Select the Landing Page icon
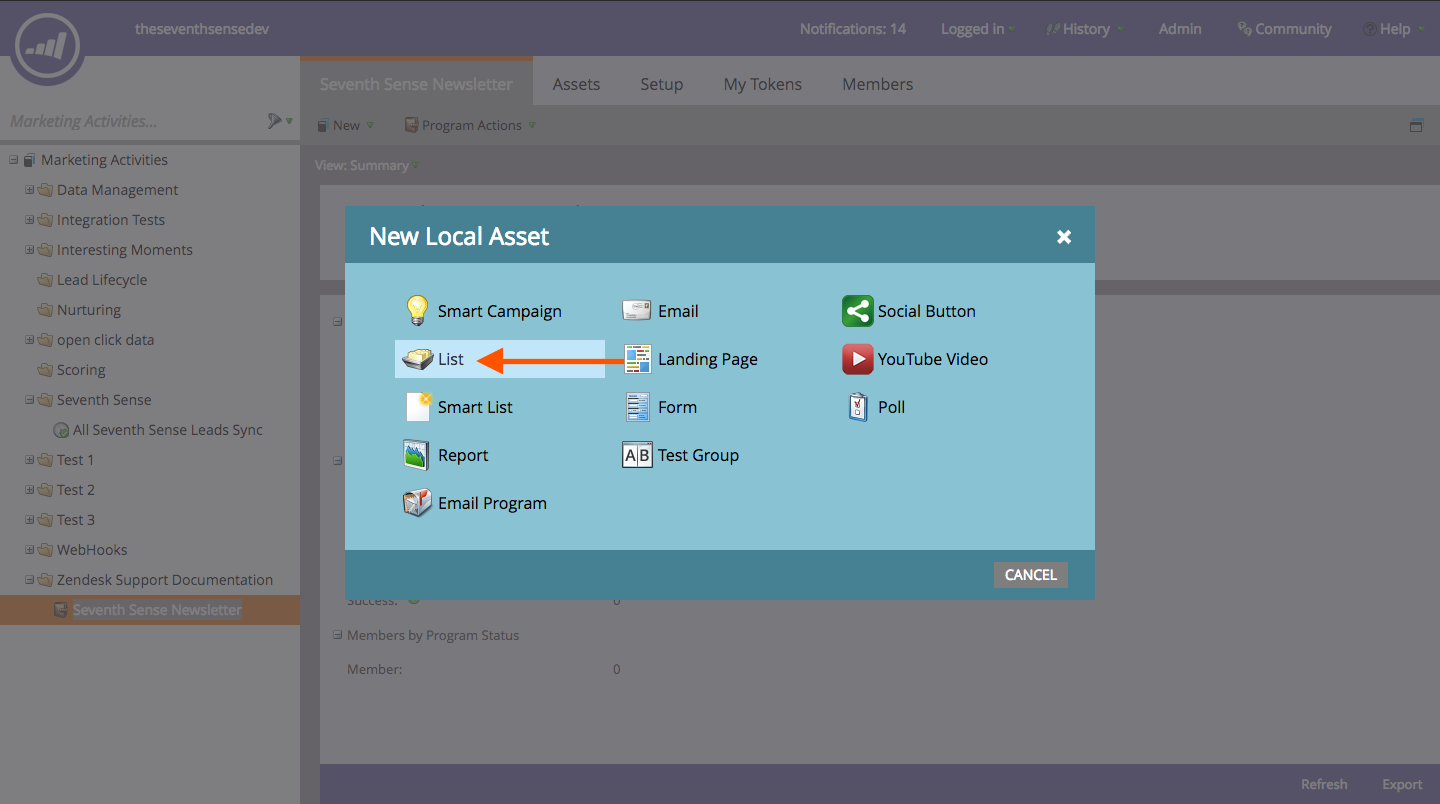Viewport: 1440px width, 804px height. pyautogui.click(x=637, y=359)
